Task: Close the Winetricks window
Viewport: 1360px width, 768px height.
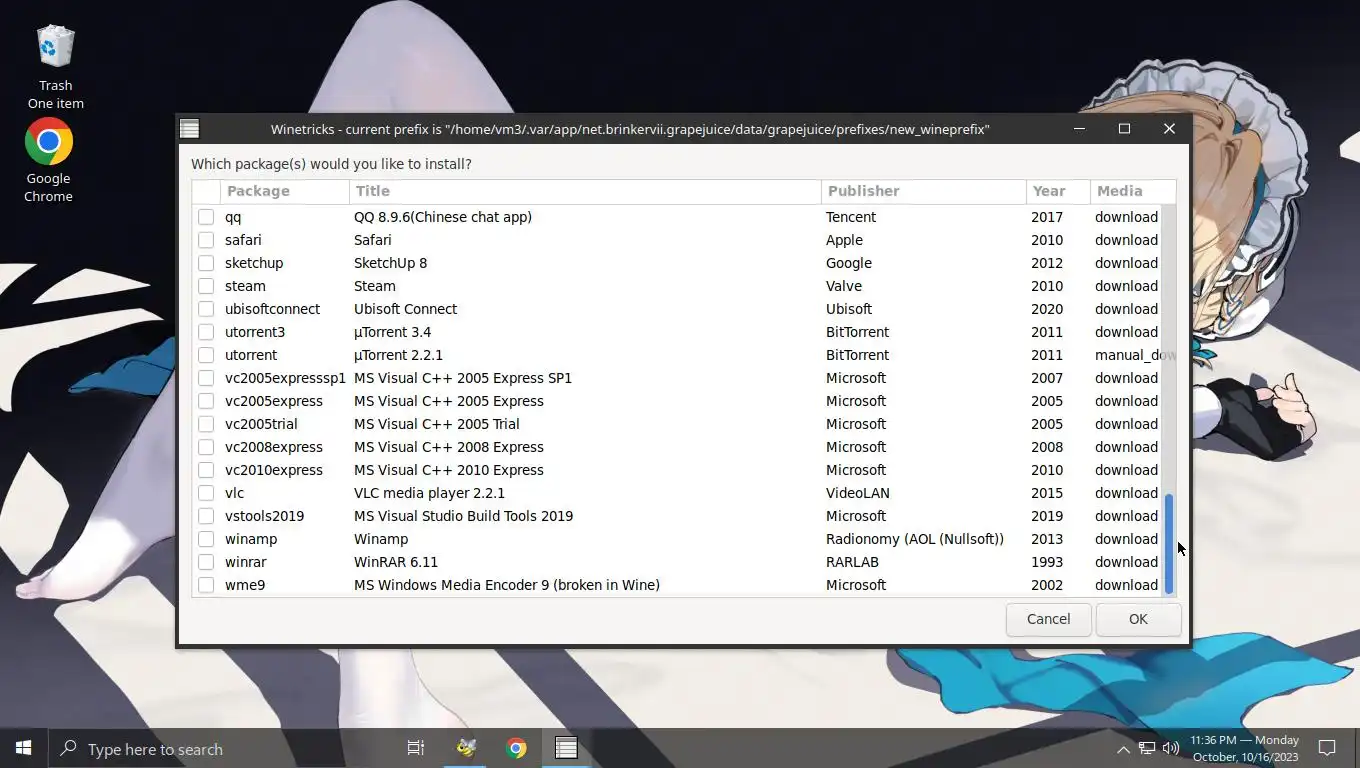Action: tap(1169, 129)
